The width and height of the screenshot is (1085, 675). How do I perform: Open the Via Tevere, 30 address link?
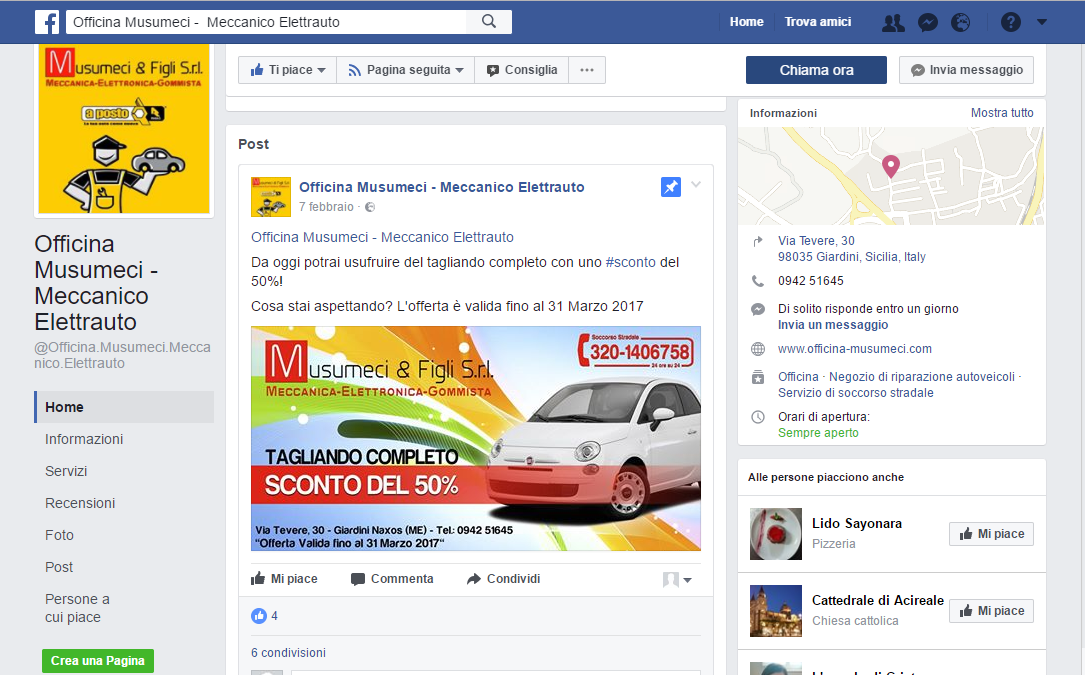click(x=852, y=249)
